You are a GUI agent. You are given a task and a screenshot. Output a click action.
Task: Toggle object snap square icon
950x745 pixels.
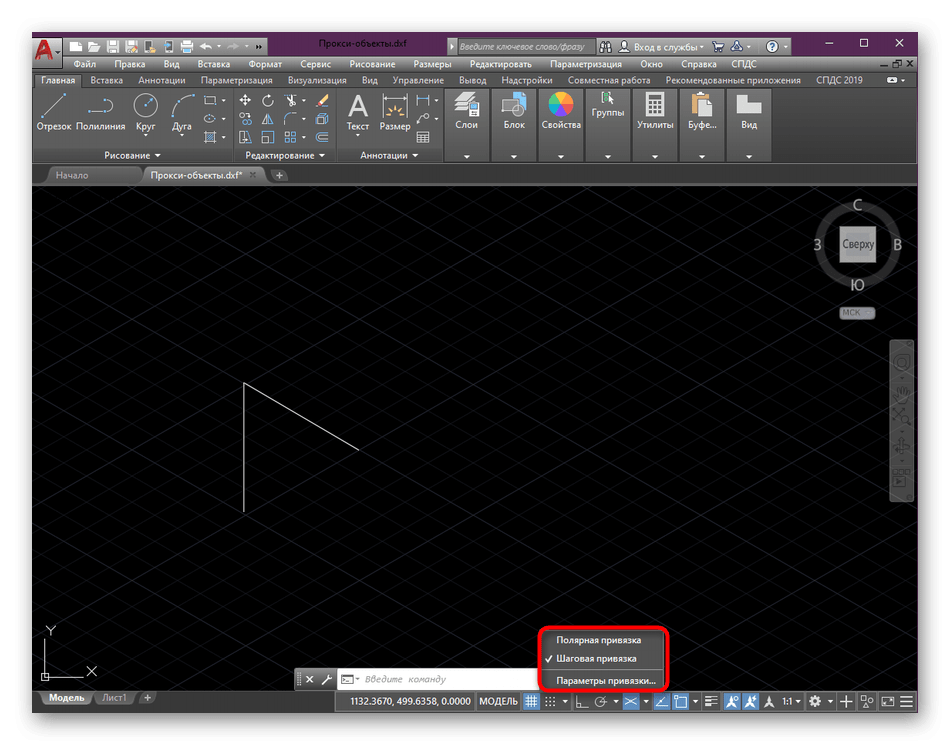680,701
